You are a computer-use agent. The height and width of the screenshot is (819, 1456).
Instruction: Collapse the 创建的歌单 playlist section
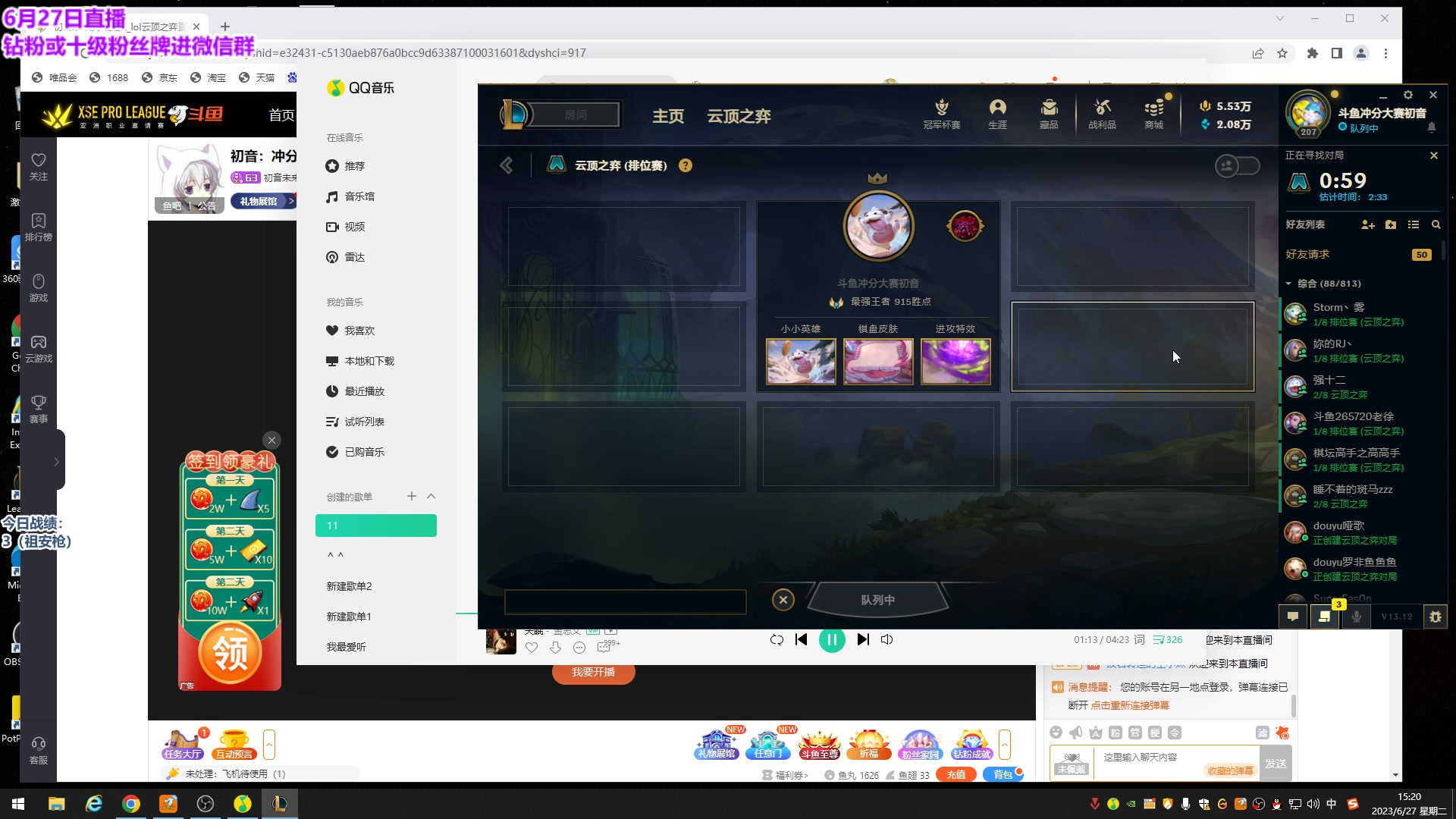[x=431, y=496]
